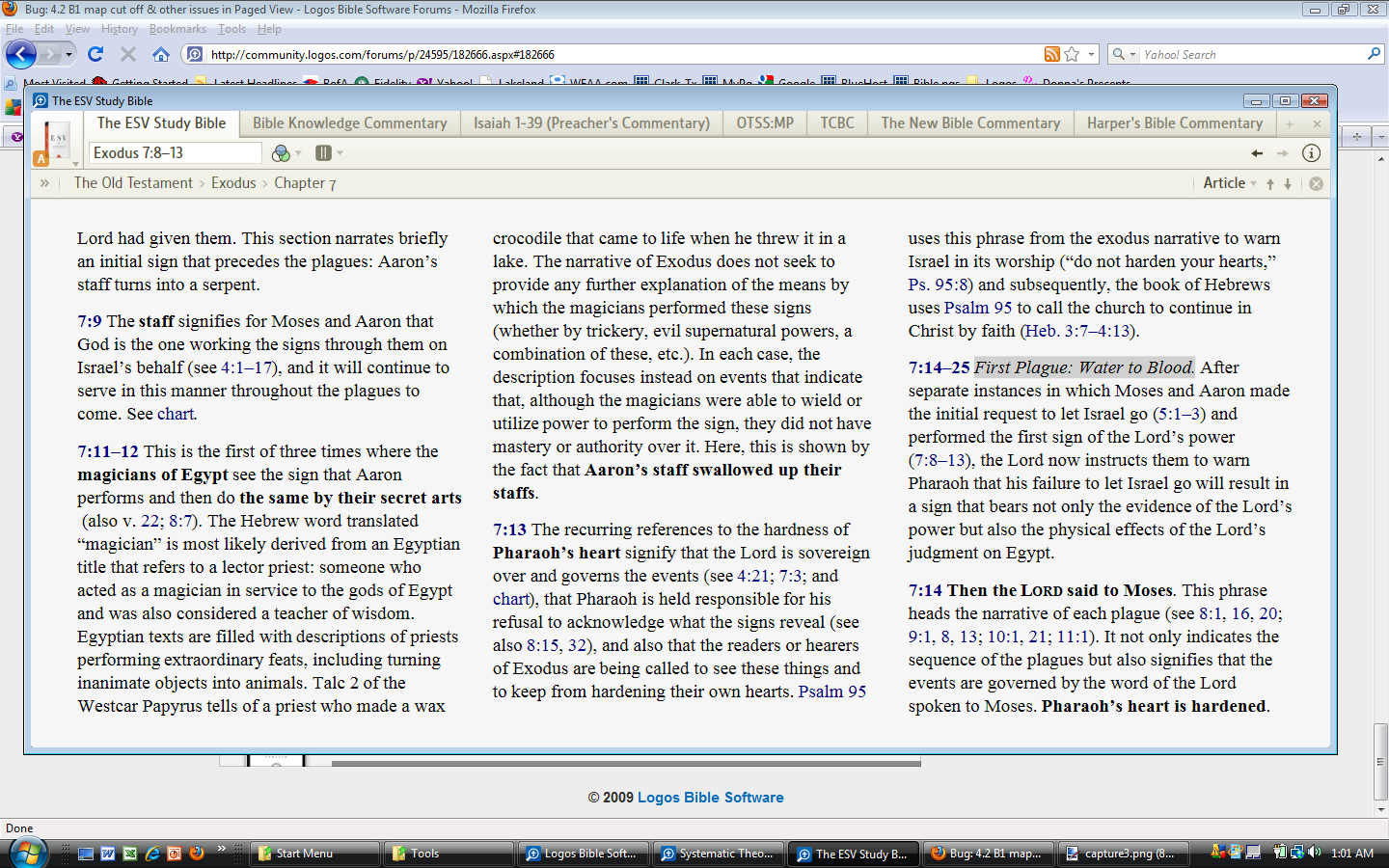Jump to previous article with up arrow
Image resolution: width=1389 pixels, height=868 pixels.
pyautogui.click(x=1270, y=183)
